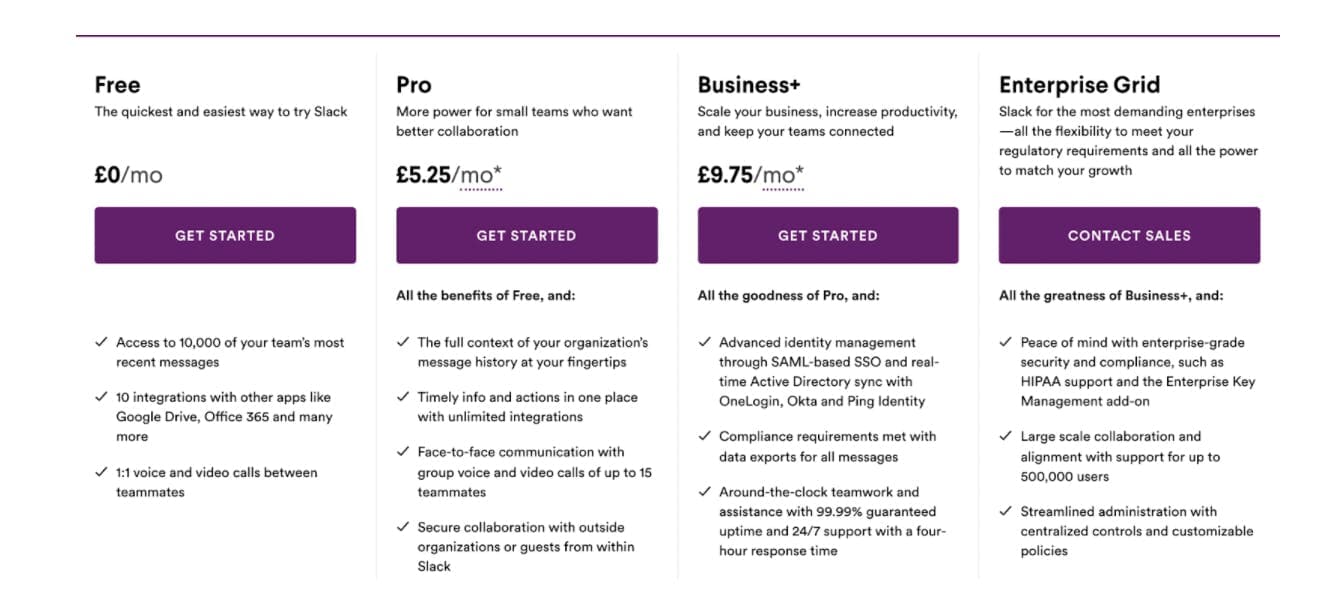This screenshot has width=1333, height=594.
Task: Click checkmark beside 'Peace of mind' feature
Action: pos(1006,342)
